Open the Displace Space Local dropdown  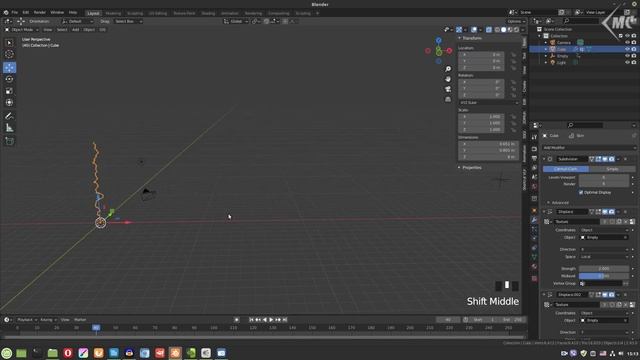pos(604,257)
